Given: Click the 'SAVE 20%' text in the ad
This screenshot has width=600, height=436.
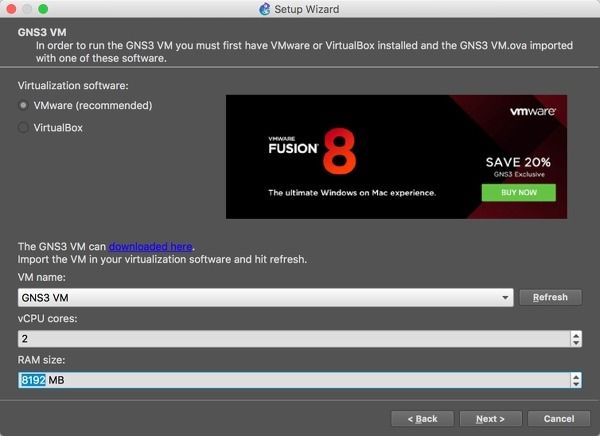Looking at the screenshot, I should [x=518, y=162].
